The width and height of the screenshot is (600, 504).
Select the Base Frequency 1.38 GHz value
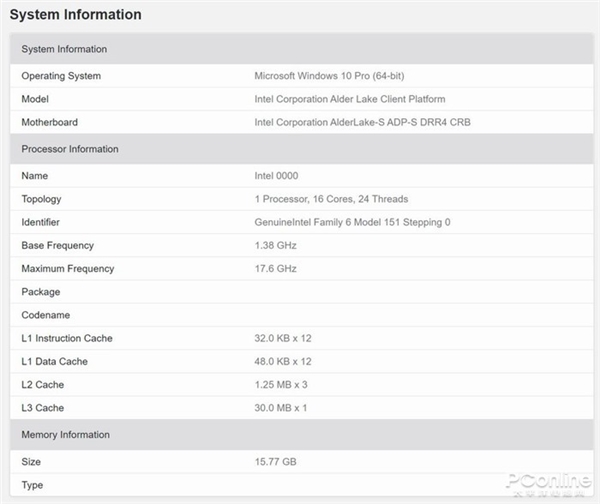(x=275, y=245)
